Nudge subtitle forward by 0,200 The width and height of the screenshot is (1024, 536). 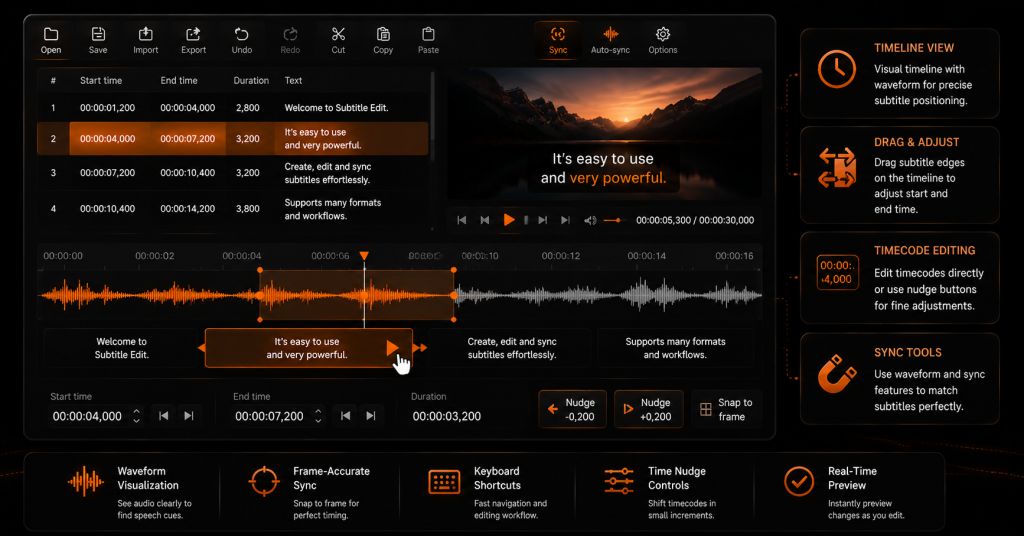(x=648, y=409)
